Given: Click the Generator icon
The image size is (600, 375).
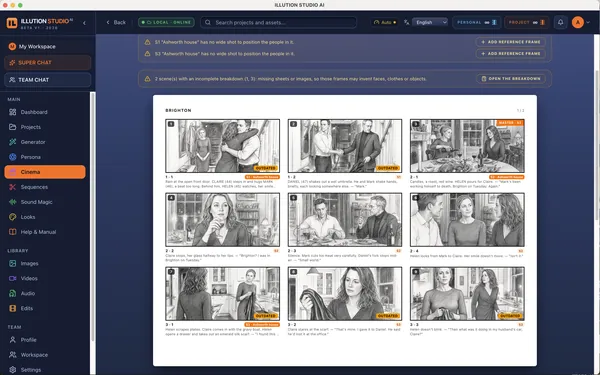Looking at the screenshot, I should coord(13,142).
